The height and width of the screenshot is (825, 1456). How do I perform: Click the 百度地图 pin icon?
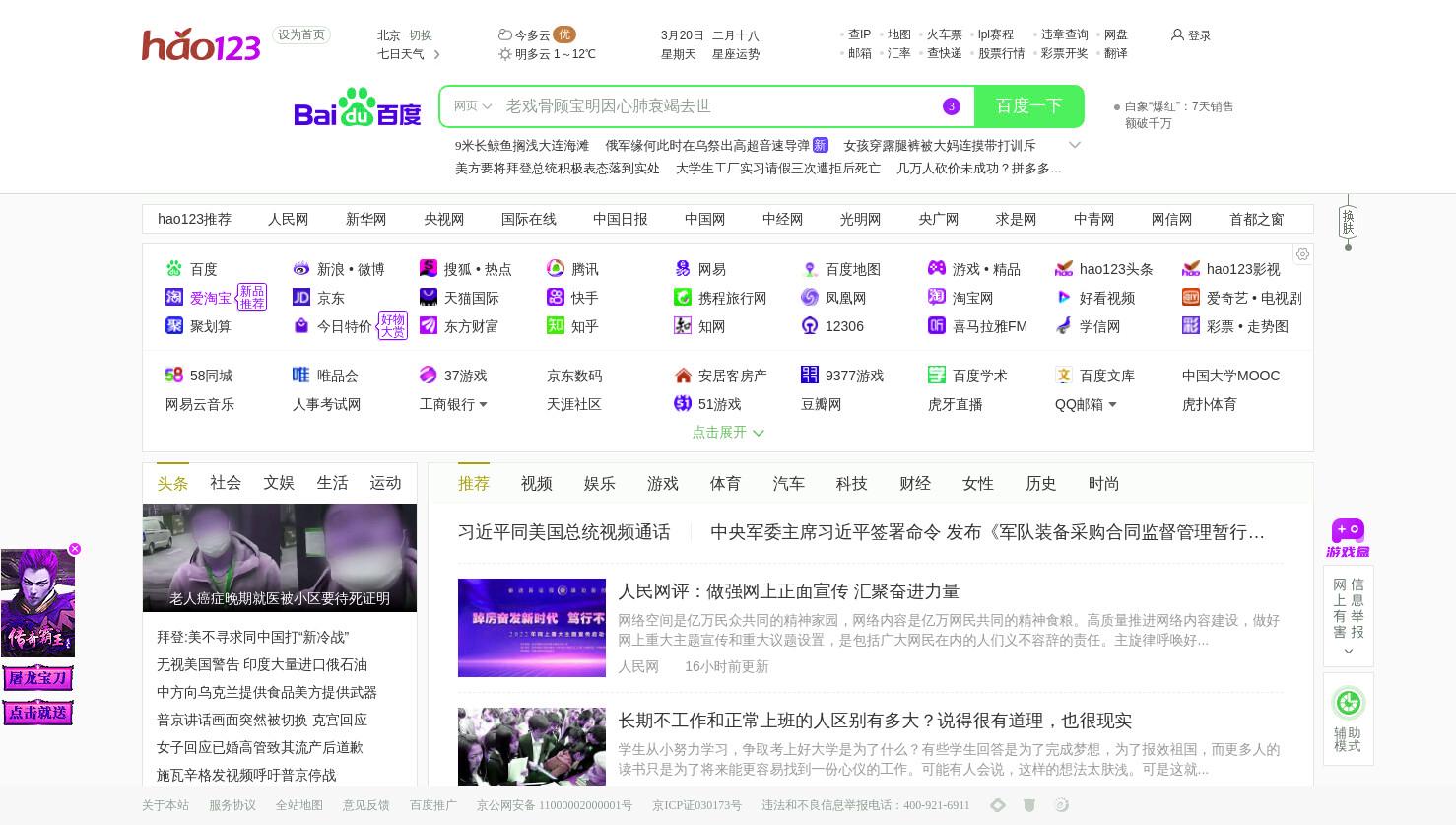point(810,268)
